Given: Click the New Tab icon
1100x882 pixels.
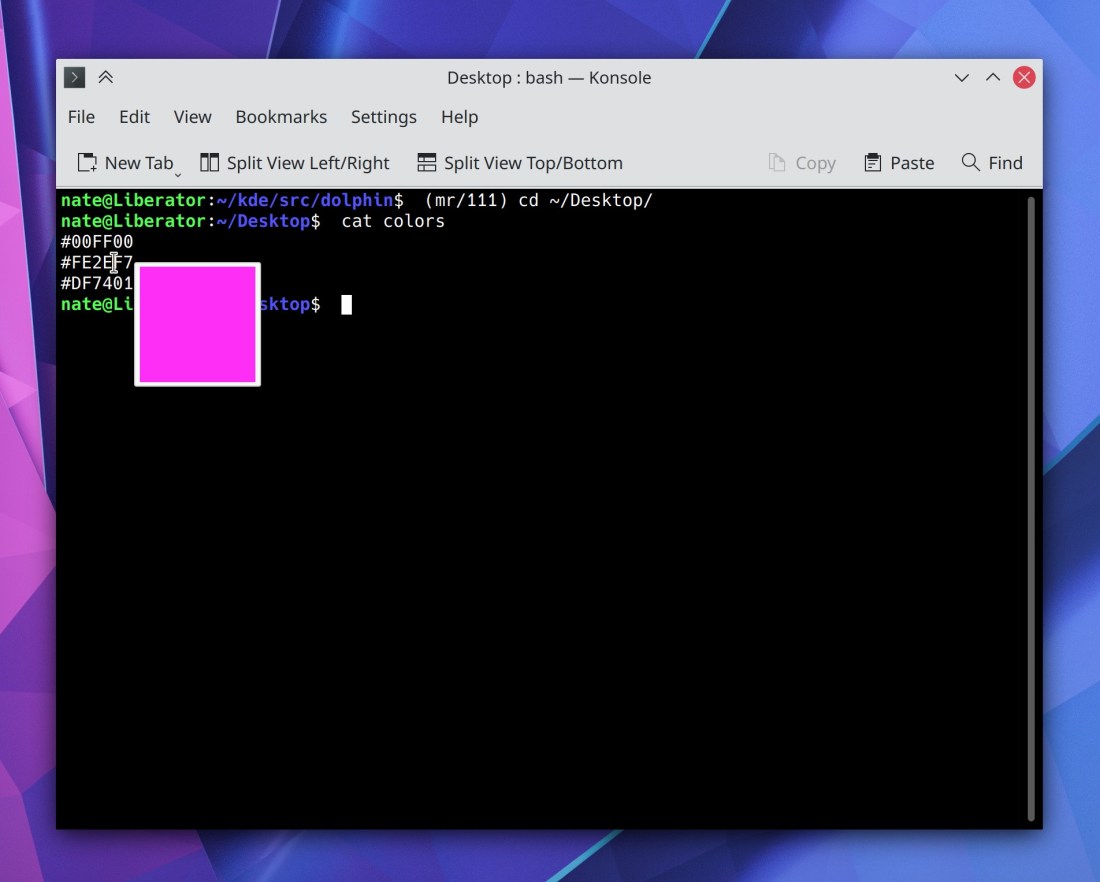Looking at the screenshot, I should click(x=88, y=163).
